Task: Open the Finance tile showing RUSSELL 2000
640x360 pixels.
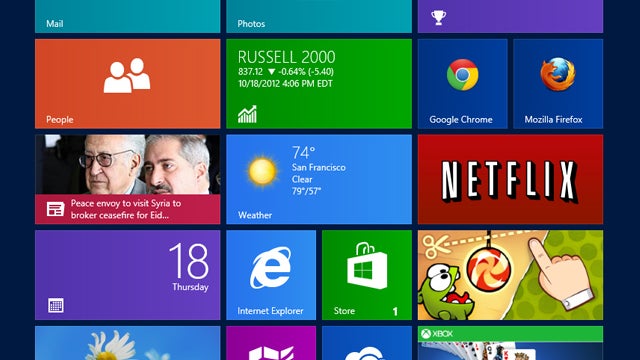Action: [x=319, y=84]
